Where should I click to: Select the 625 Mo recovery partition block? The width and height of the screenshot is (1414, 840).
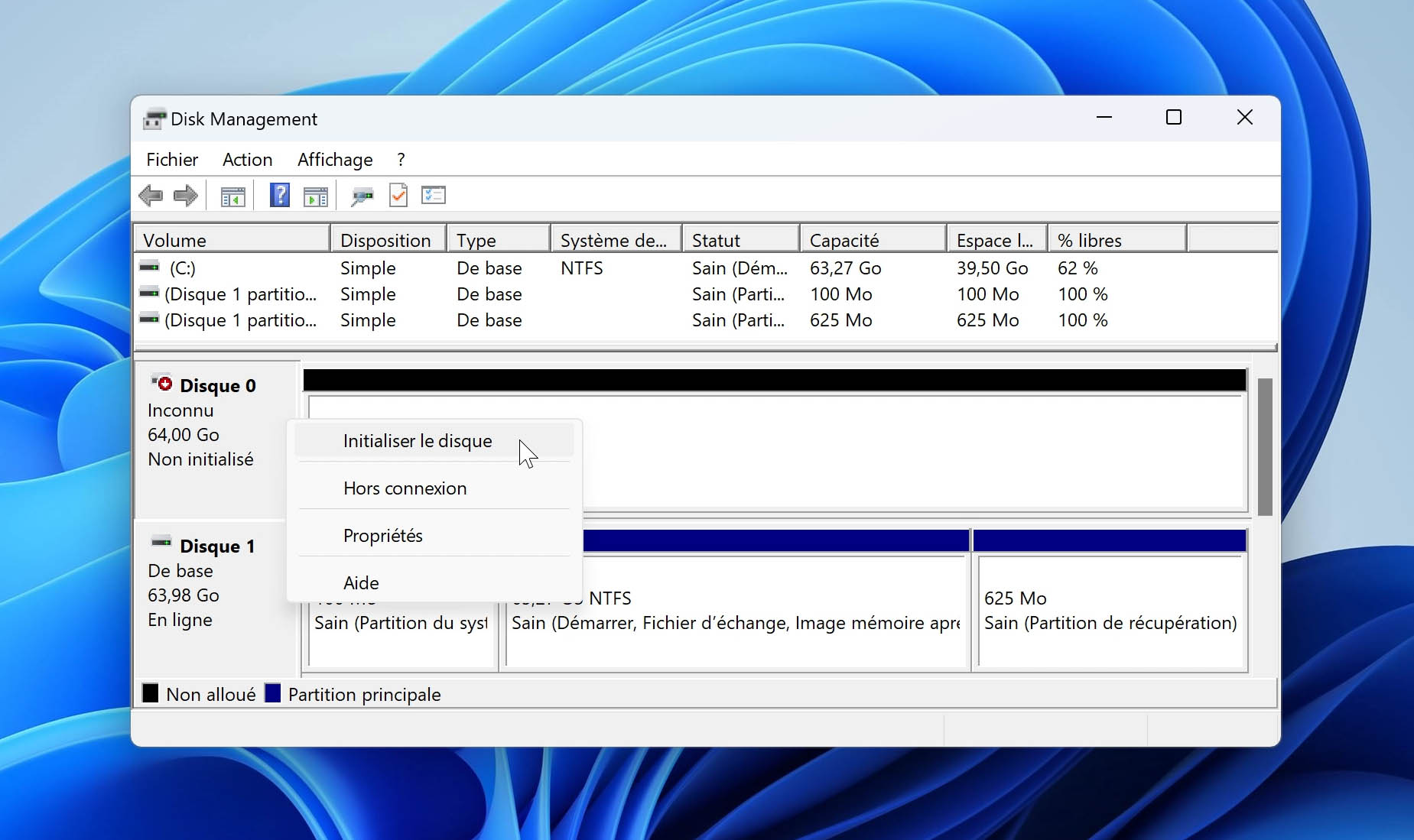point(1110,601)
